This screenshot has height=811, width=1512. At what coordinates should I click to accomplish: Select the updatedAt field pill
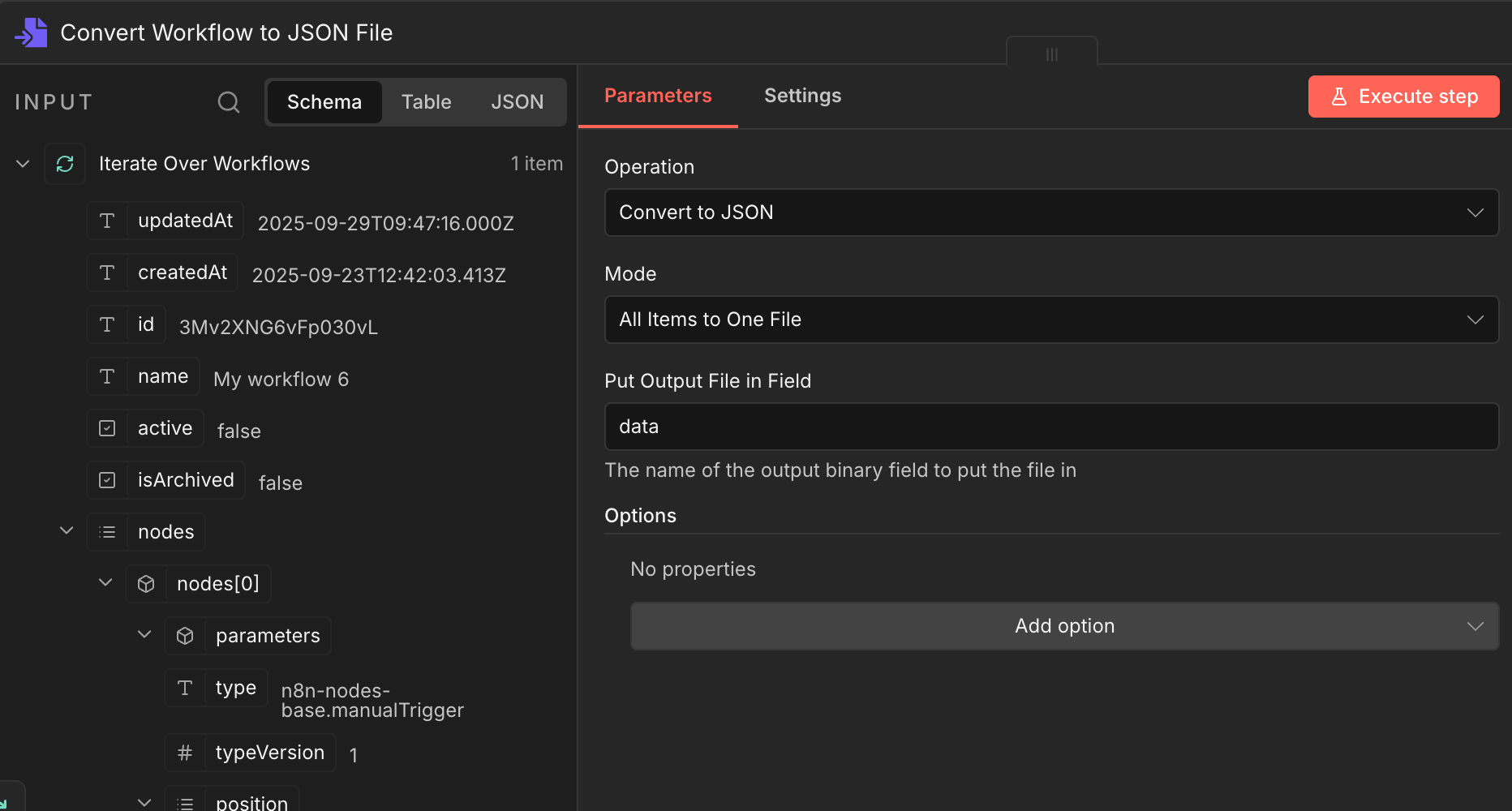pyautogui.click(x=165, y=221)
